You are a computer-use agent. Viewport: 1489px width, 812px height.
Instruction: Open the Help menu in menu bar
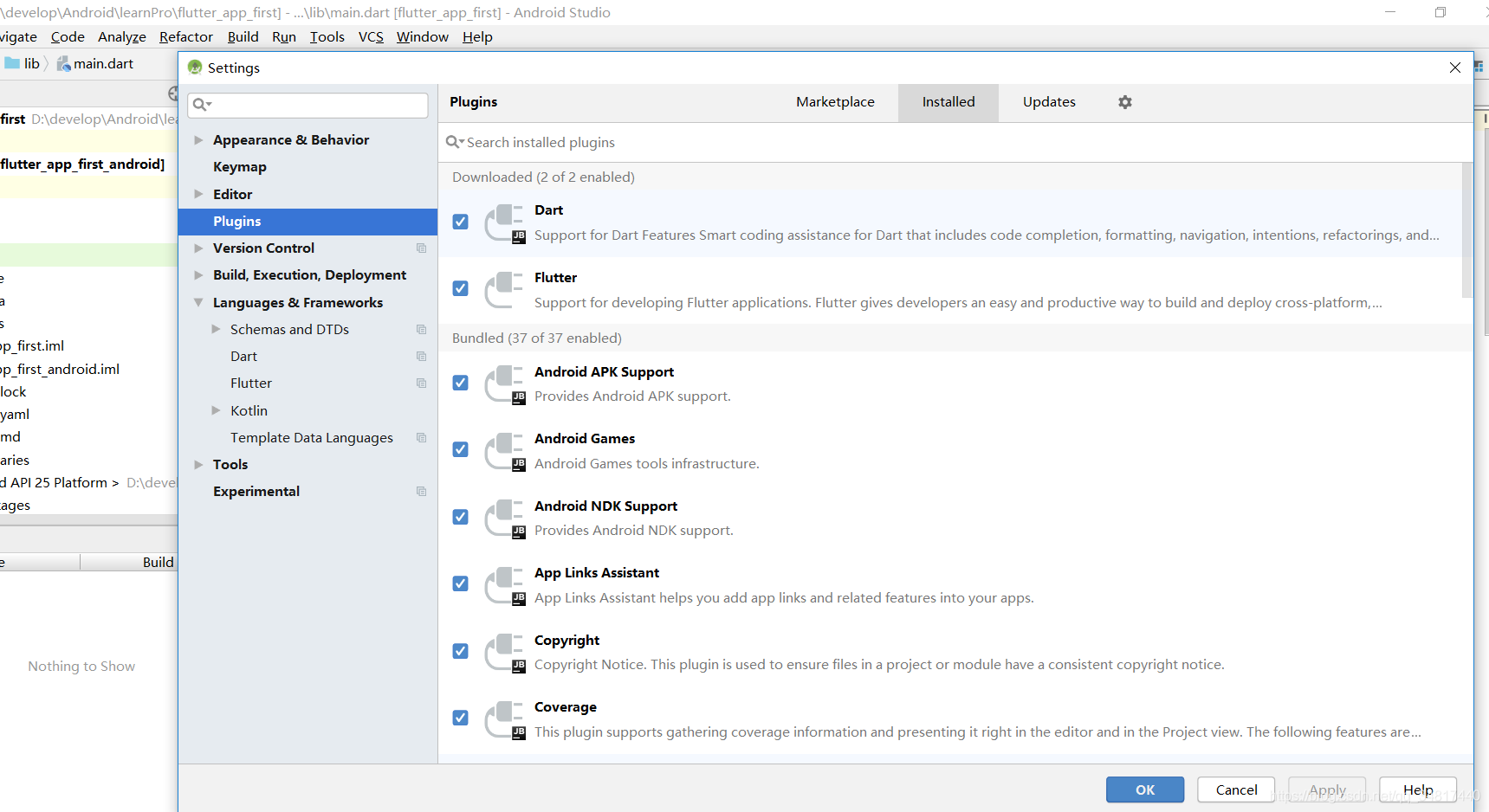coord(477,36)
